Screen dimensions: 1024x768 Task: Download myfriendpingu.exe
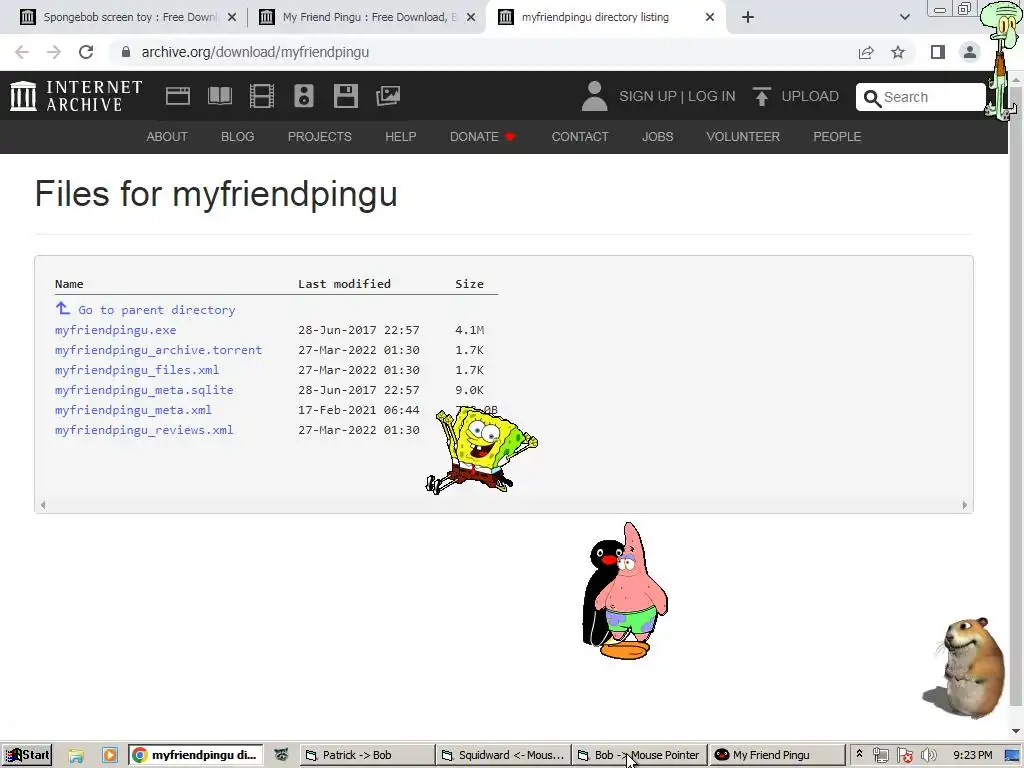116,330
